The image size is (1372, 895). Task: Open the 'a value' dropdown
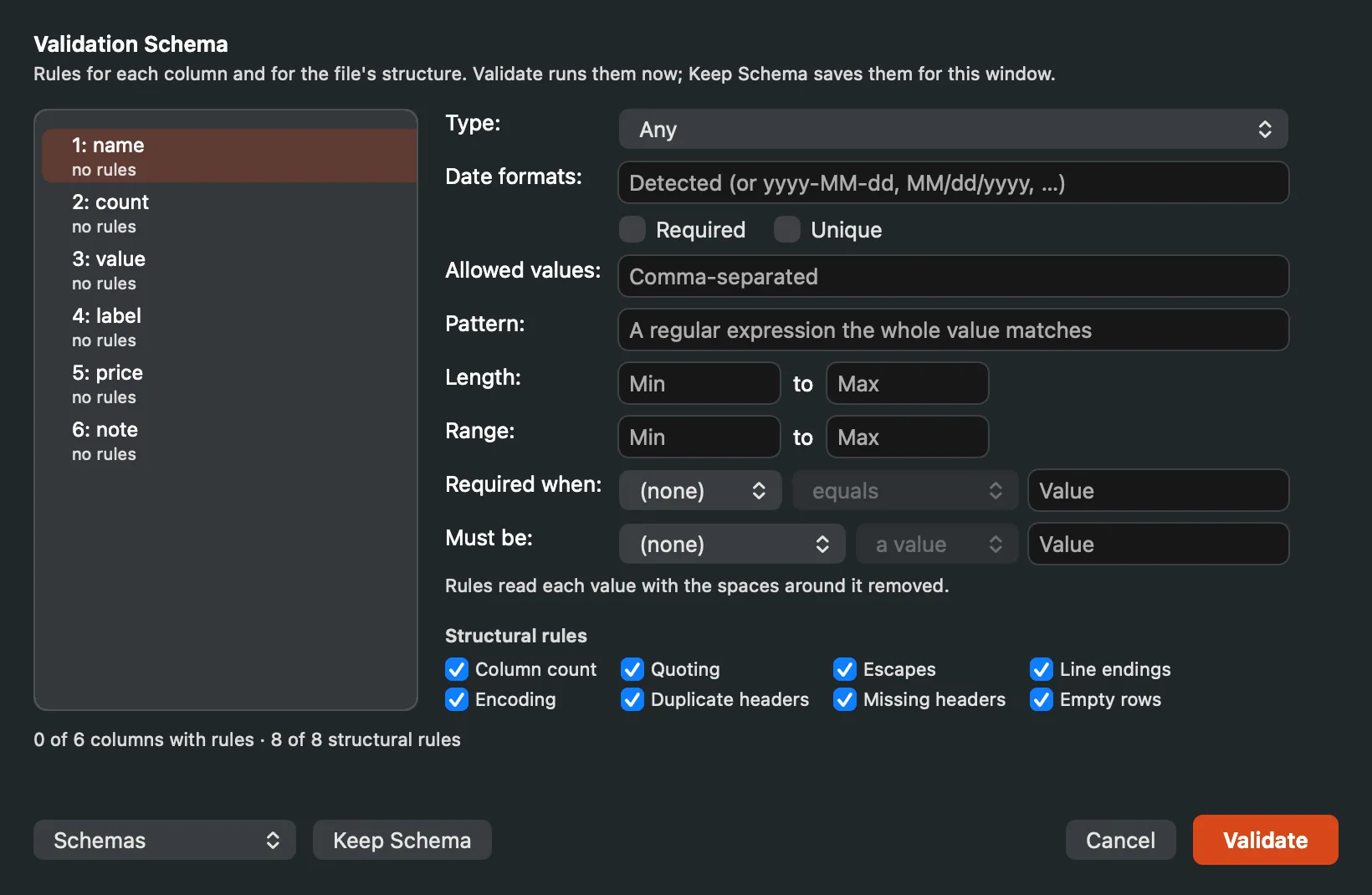click(937, 545)
